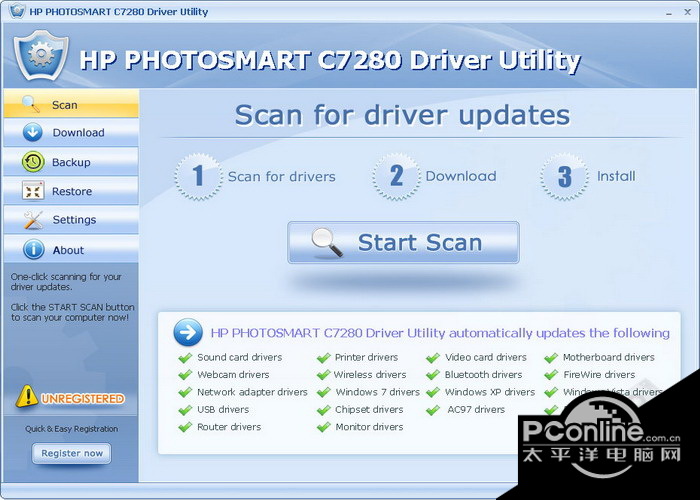Open the Settings section
The height and width of the screenshot is (500, 700).
71,220
